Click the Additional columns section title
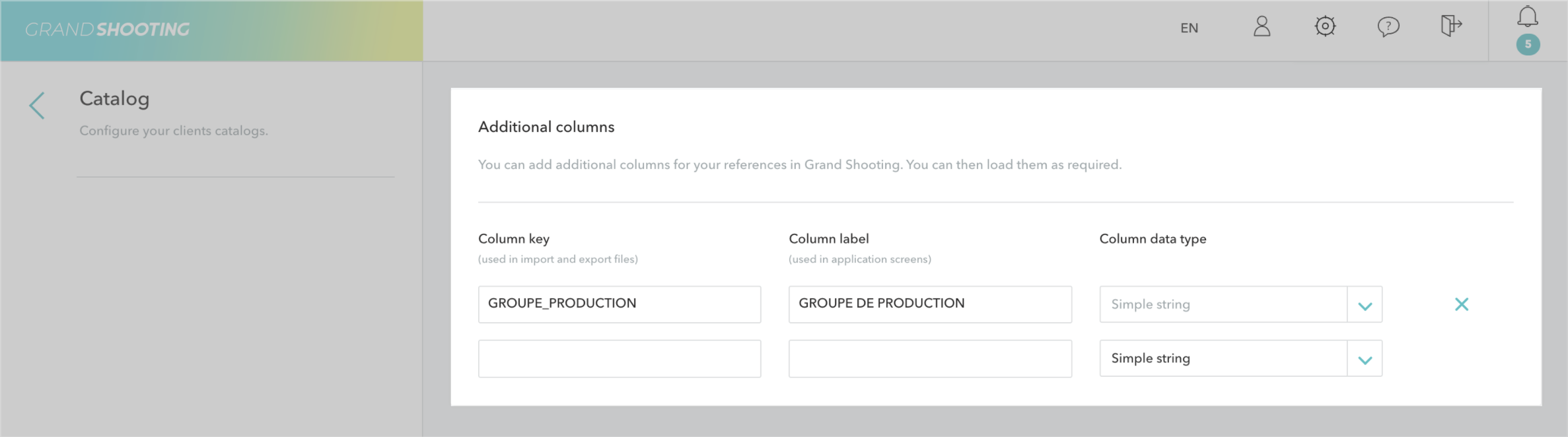Image resolution: width=1568 pixels, height=437 pixels. click(546, 127)
